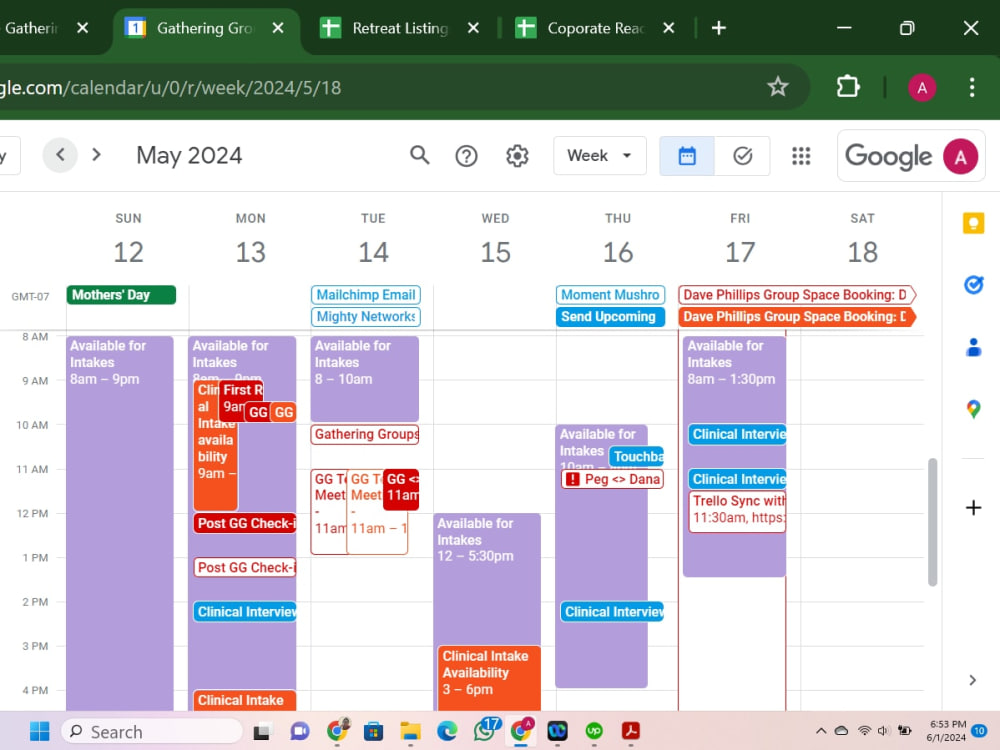Open Google account avatar in calendar header
1000x750 pixels.
tap(960, 156)
